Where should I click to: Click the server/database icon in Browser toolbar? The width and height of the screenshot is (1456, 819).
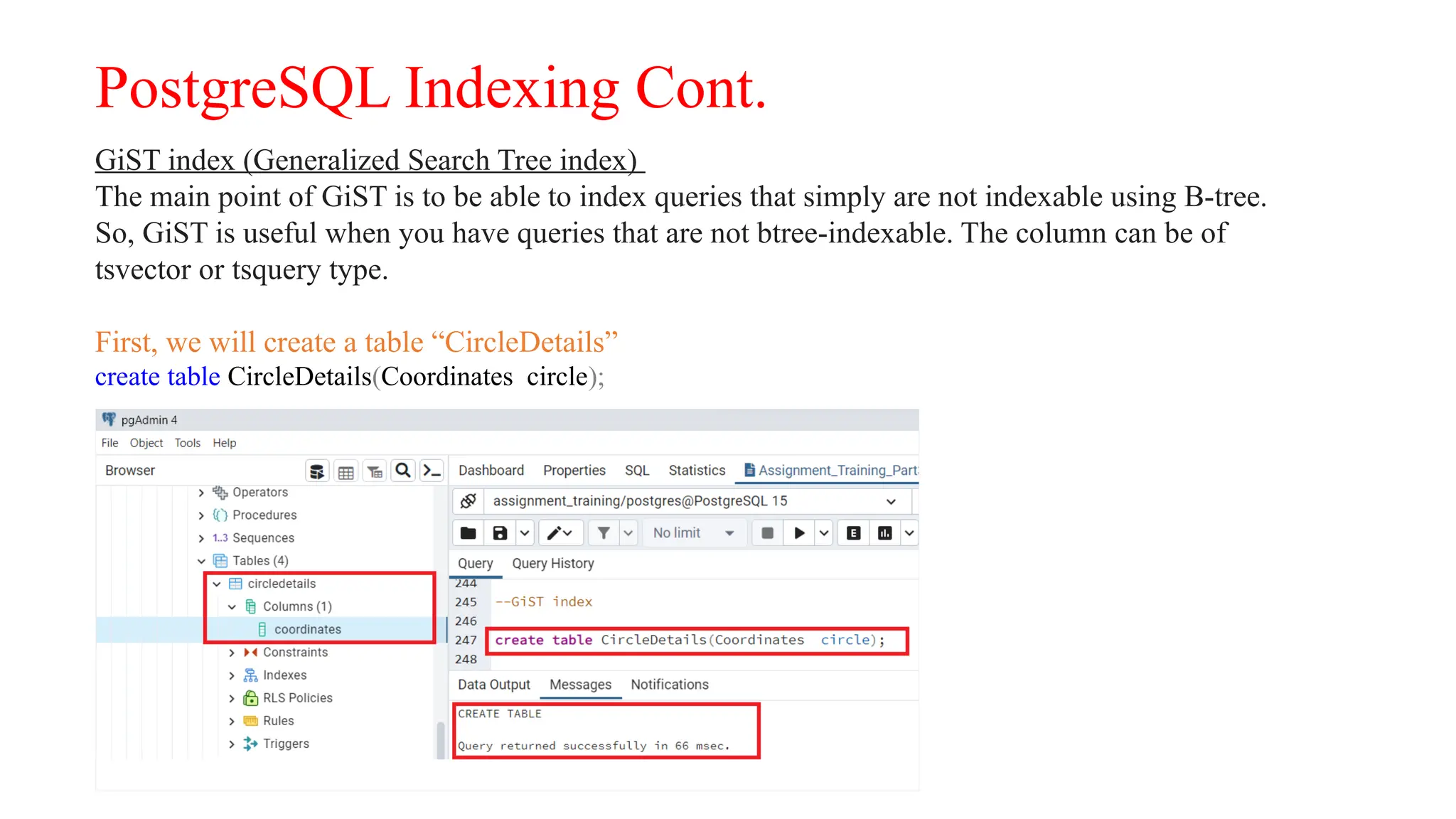point(317,471)
